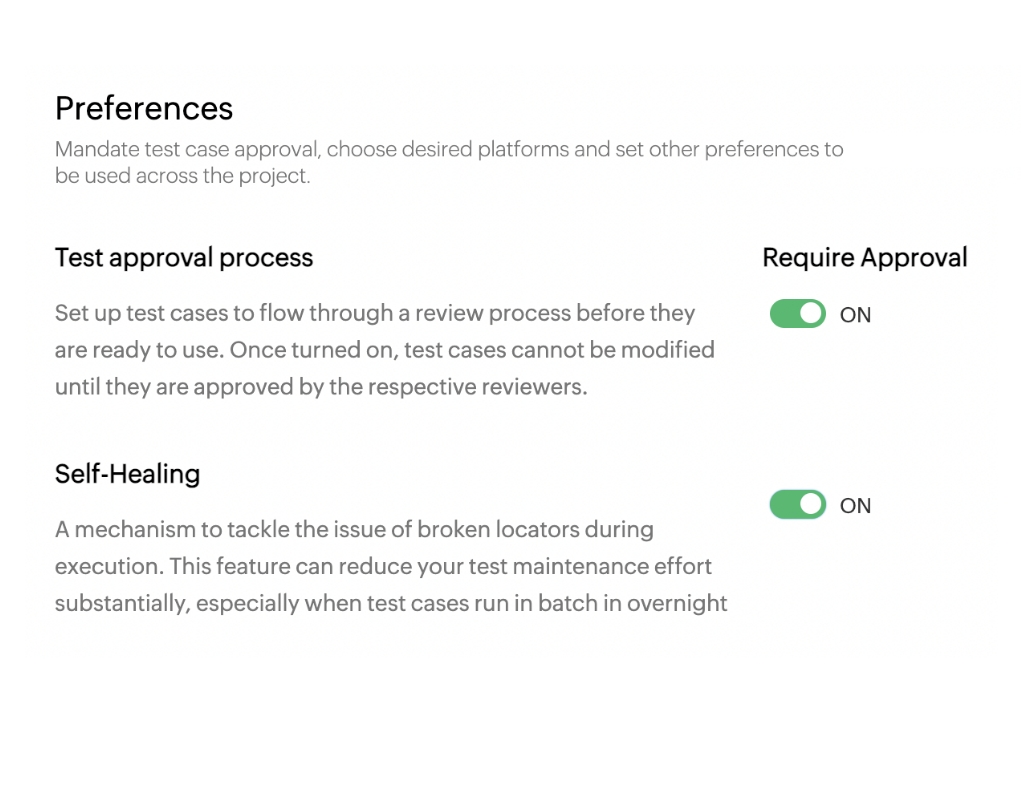1021x792 pixels.
Task: Toggle the Require Approval switch
Action: pos(797,314)
